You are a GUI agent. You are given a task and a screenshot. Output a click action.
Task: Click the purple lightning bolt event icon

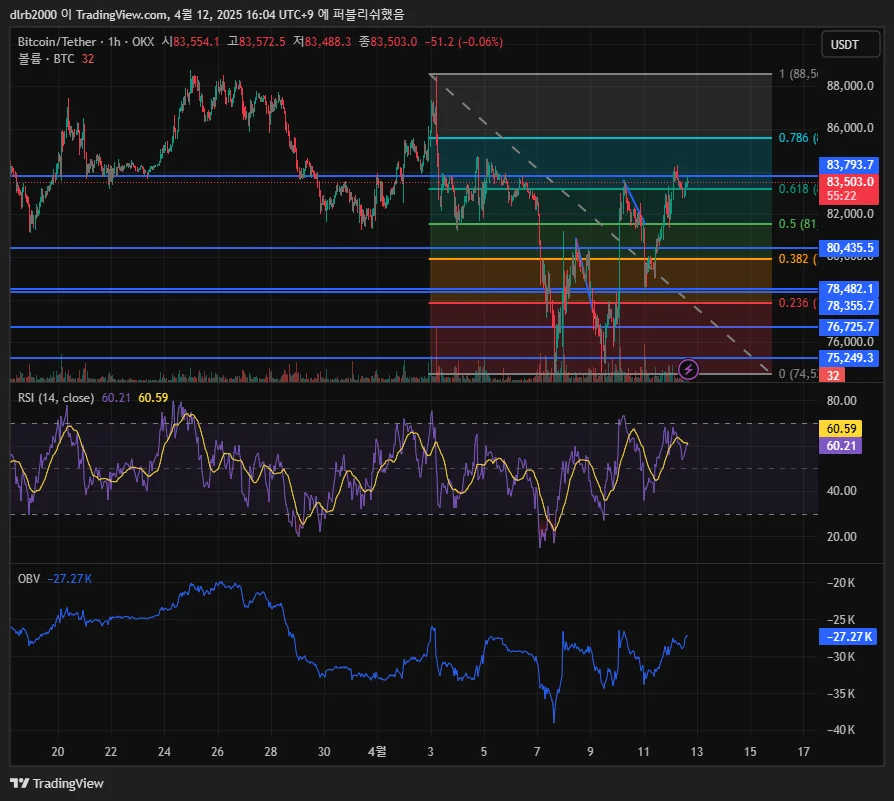click(x=688, y=370)
